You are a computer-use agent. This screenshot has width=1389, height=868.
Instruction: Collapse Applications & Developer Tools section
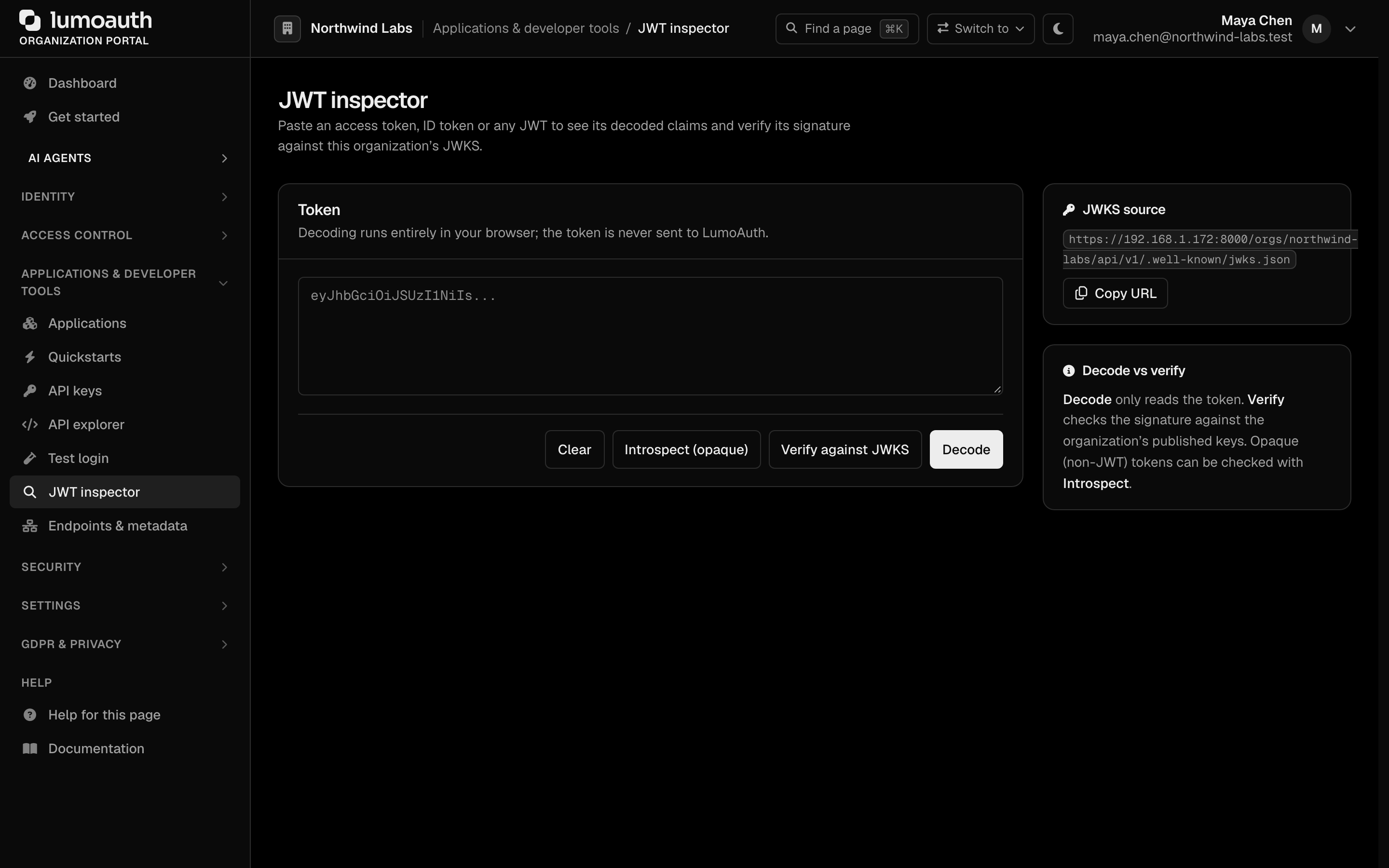pyautogui.click(x=124, y=283)
